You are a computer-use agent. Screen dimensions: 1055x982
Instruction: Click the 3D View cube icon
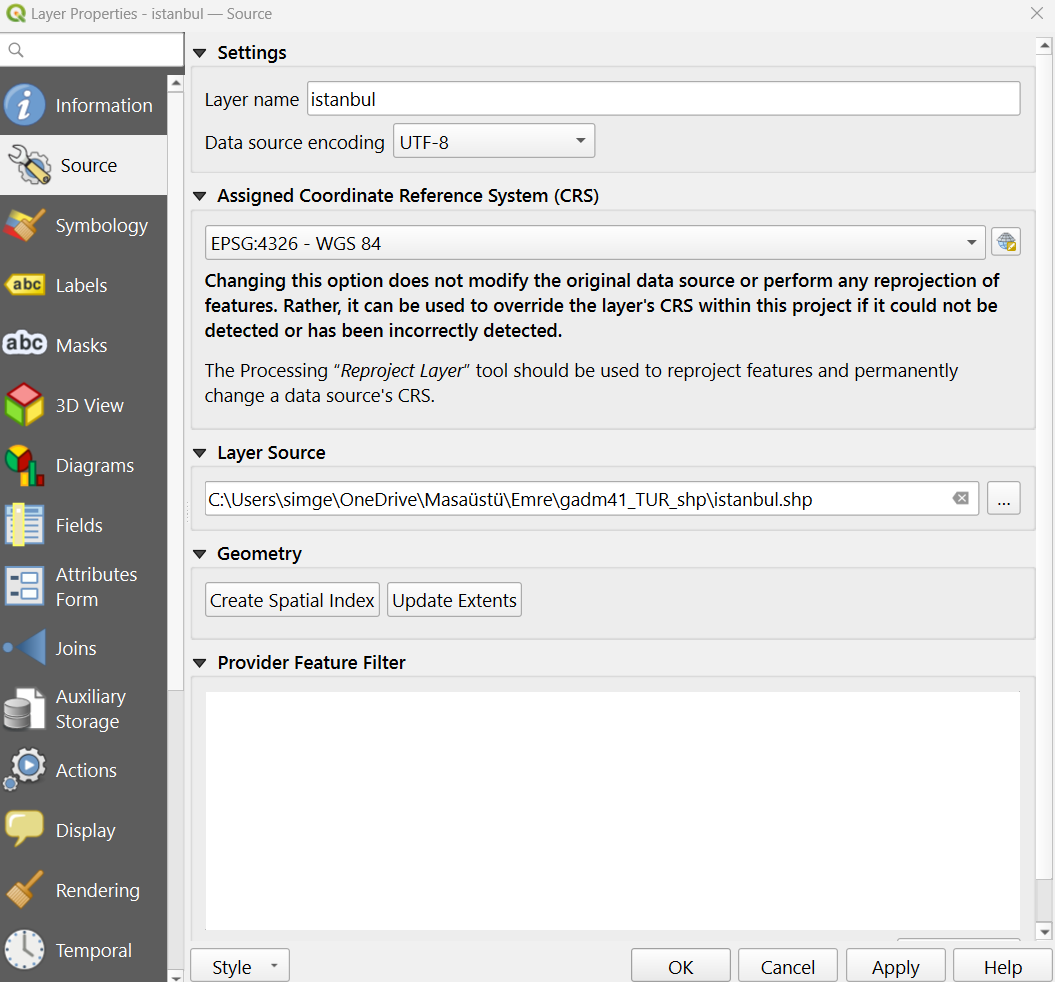[25, 405]
